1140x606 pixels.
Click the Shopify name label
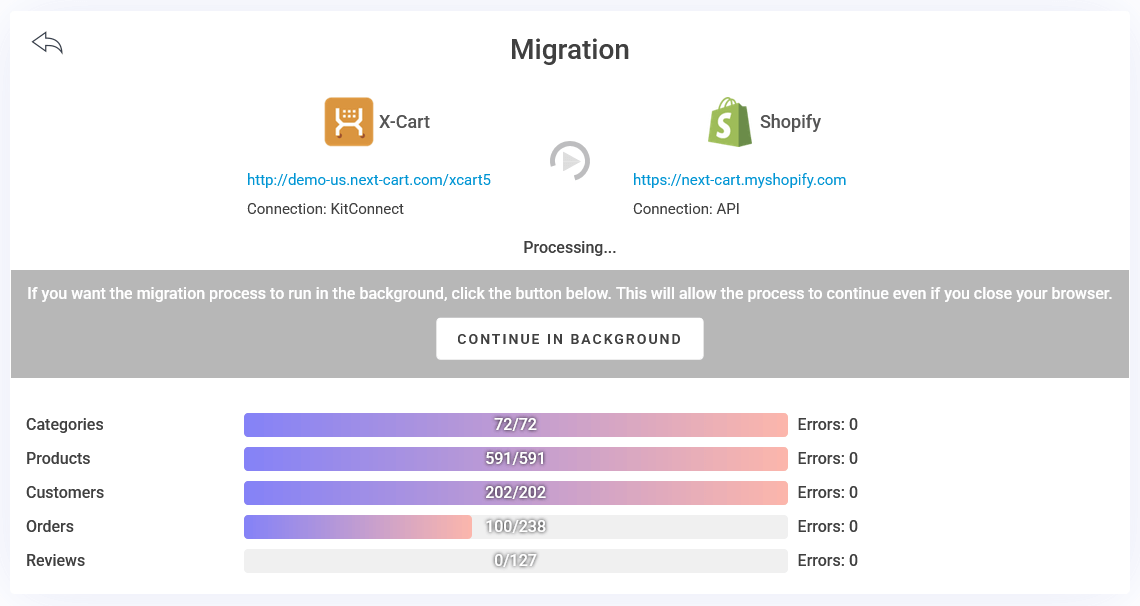tap(790, 121)
